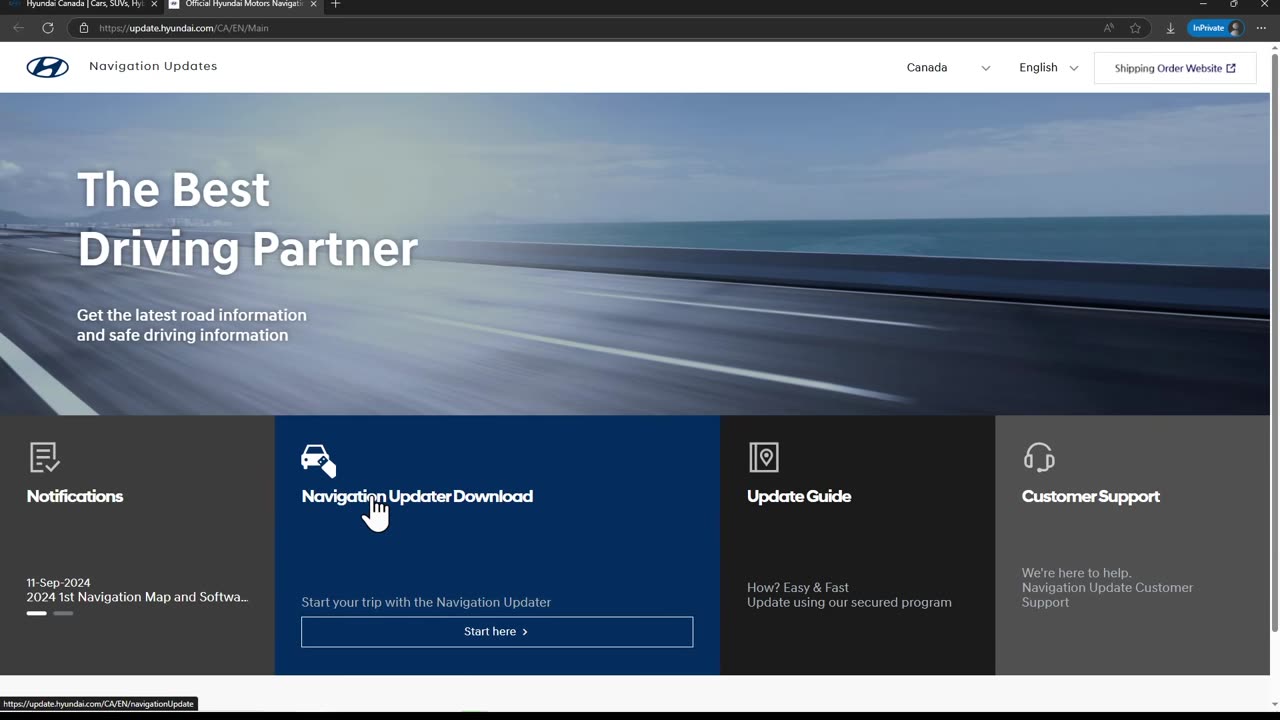
Task: Open the browser Settings and more menu
Action: (1261, 28)
